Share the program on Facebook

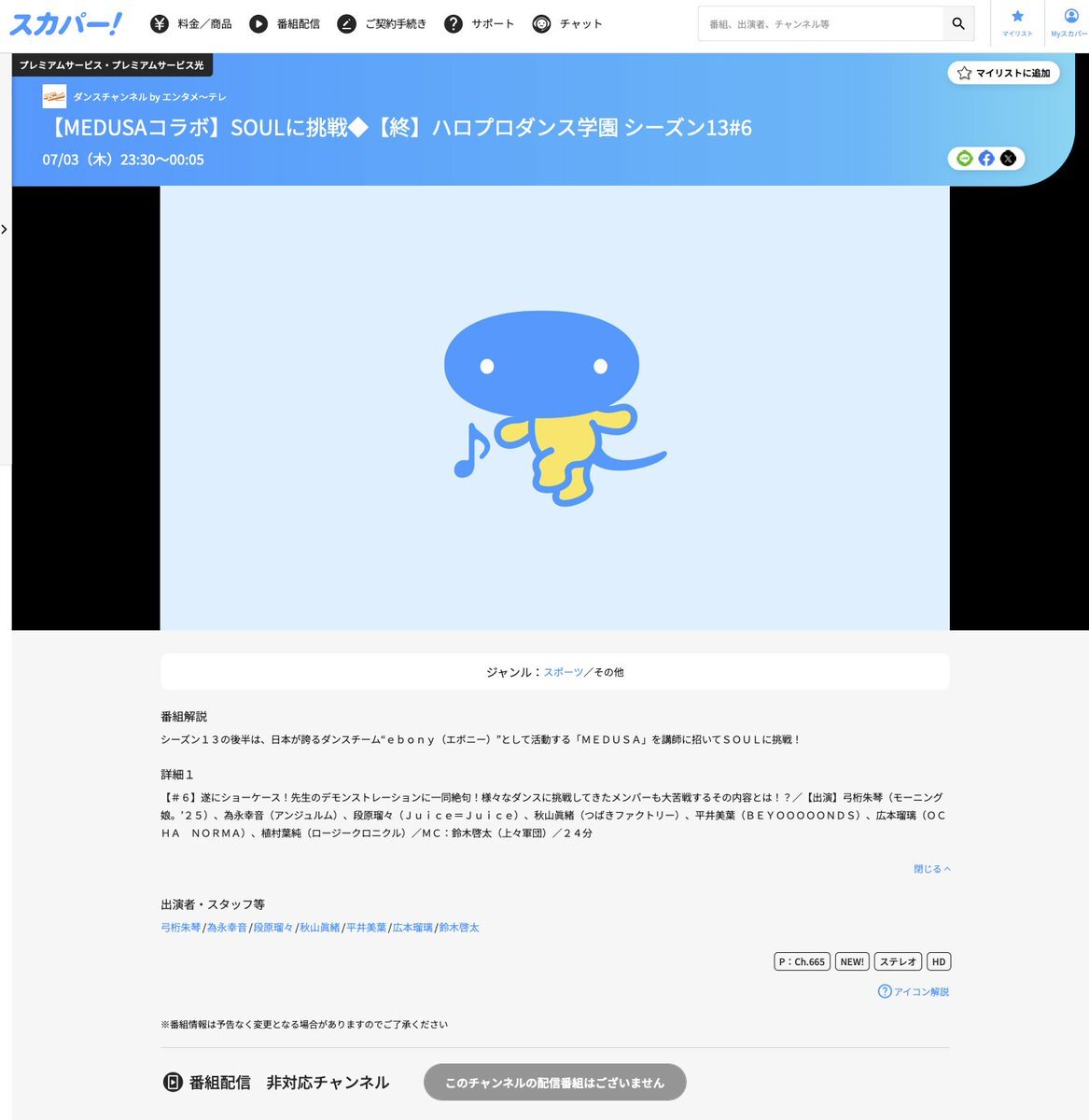coord(986,159)
